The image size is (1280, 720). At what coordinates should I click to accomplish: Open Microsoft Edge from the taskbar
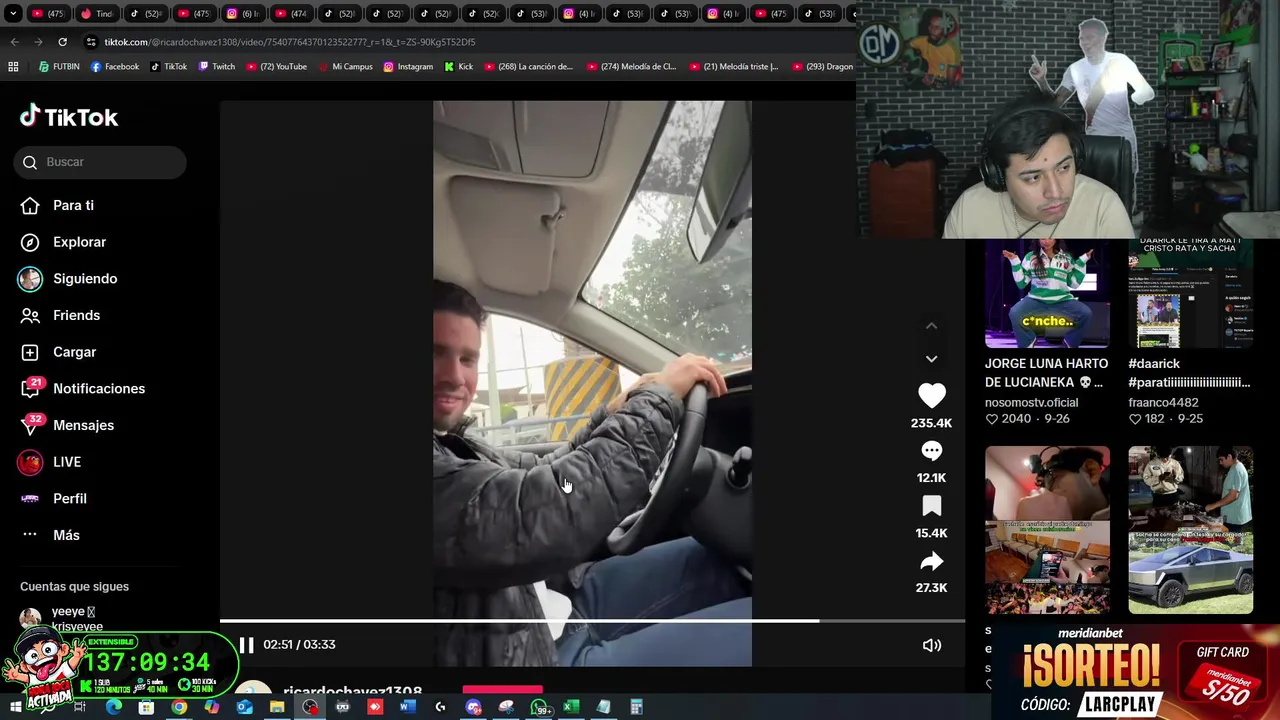click(113, 707)
